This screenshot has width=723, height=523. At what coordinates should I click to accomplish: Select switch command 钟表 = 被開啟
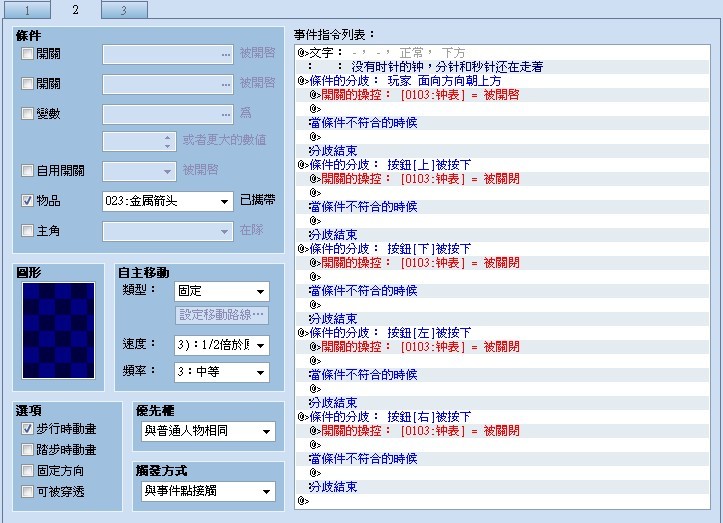[x=503, y=95]
